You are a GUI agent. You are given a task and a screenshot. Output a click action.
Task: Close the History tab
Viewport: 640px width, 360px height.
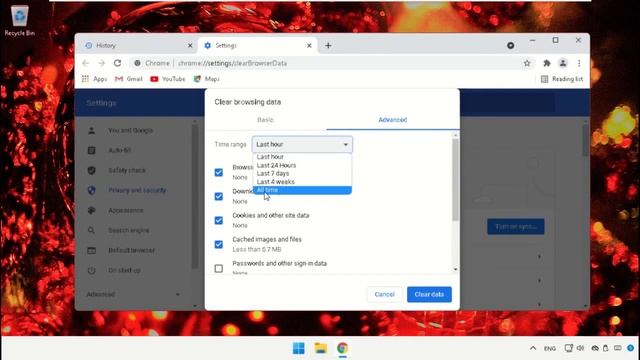[190, 46]
